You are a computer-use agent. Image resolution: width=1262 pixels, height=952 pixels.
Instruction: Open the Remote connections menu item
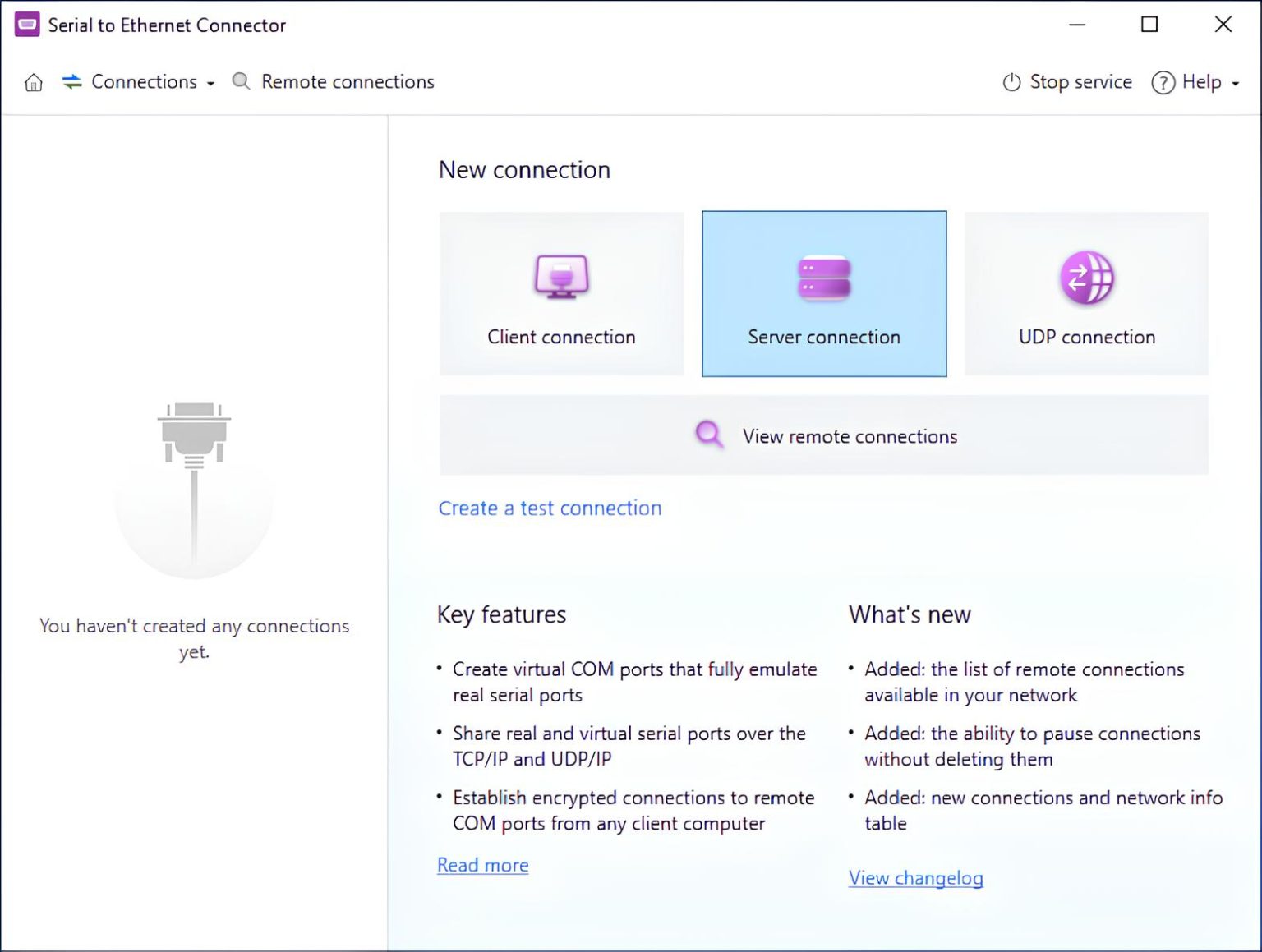[x=348, y=82]
